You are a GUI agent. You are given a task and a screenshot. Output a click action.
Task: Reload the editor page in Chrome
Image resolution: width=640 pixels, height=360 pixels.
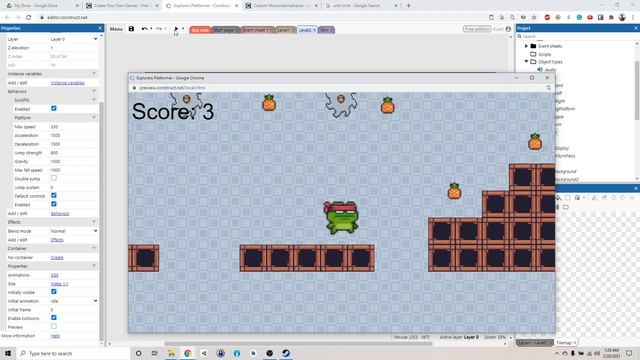point(29,17)
